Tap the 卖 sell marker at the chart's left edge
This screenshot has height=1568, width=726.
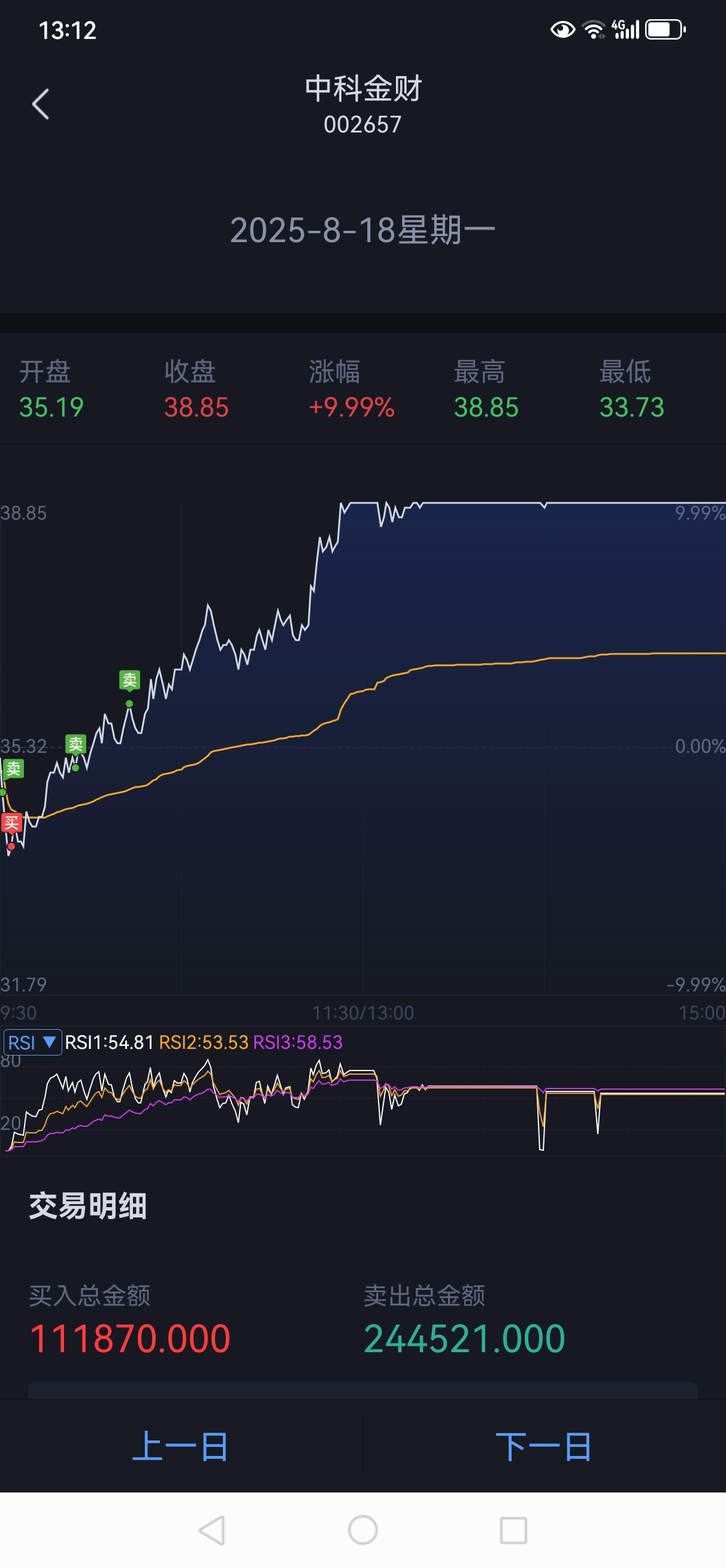pos(13,769)
